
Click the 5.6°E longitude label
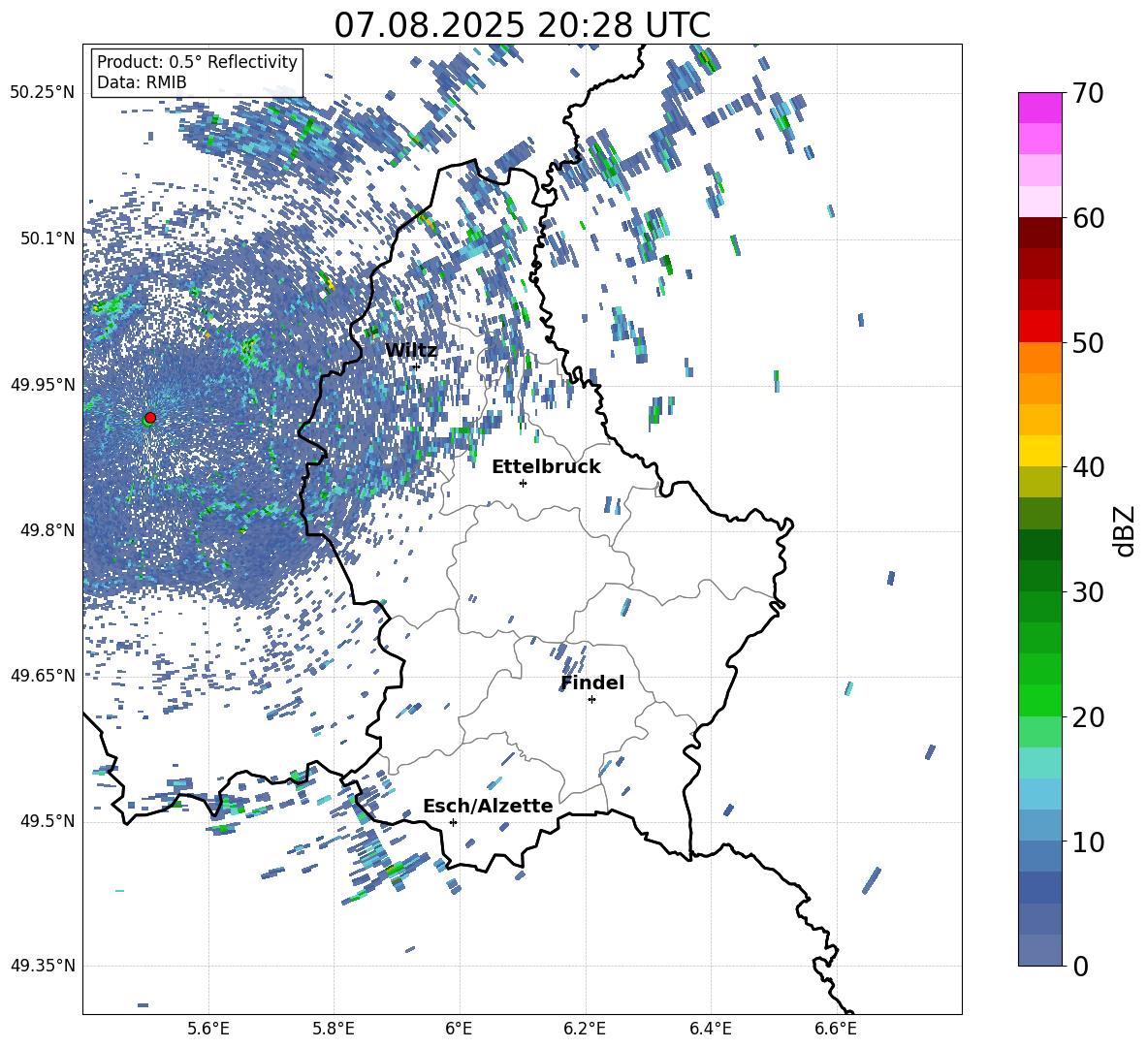[208, 1029]
